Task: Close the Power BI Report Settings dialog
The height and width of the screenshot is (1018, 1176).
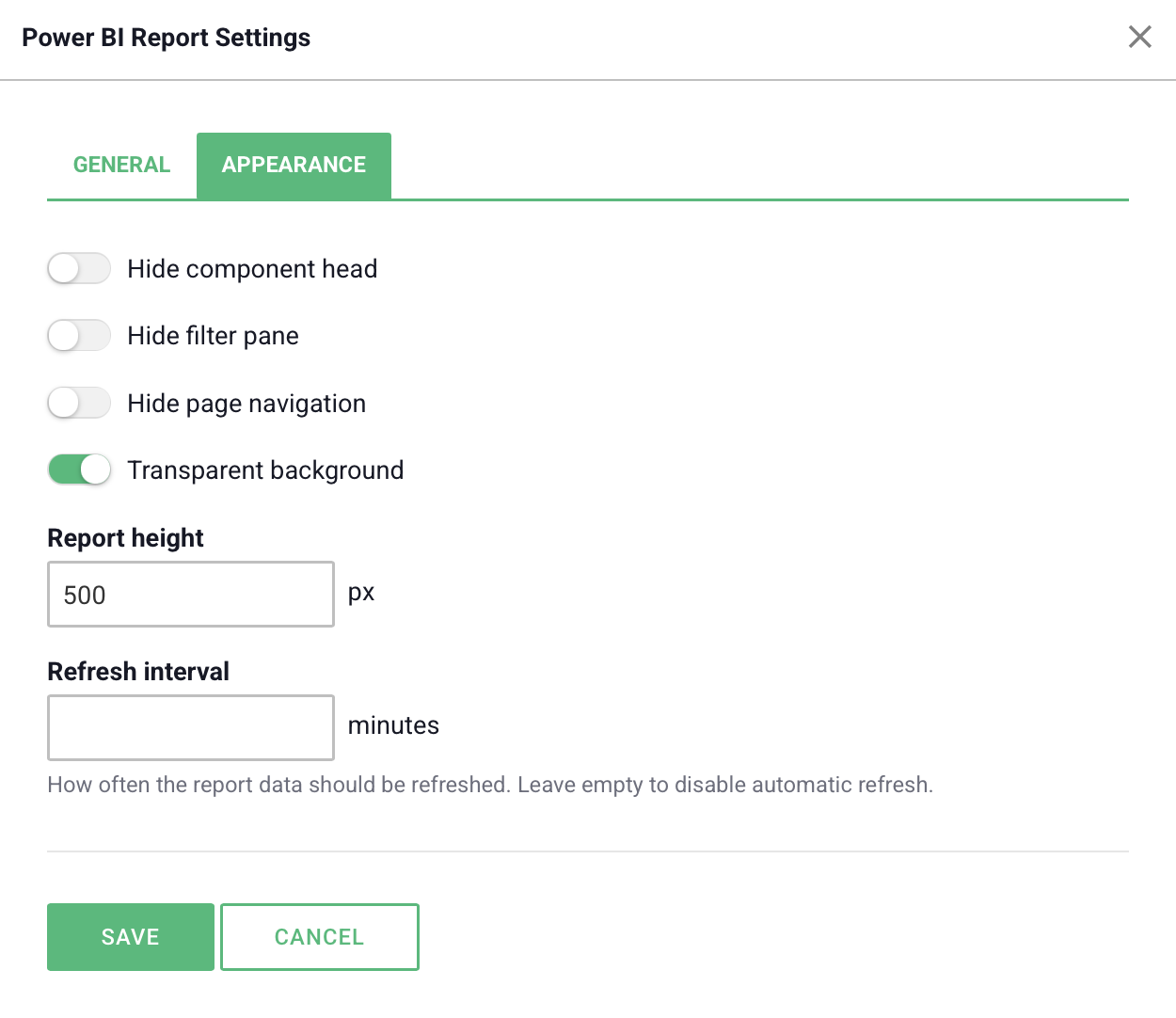Action: (x=1139, y=37)
